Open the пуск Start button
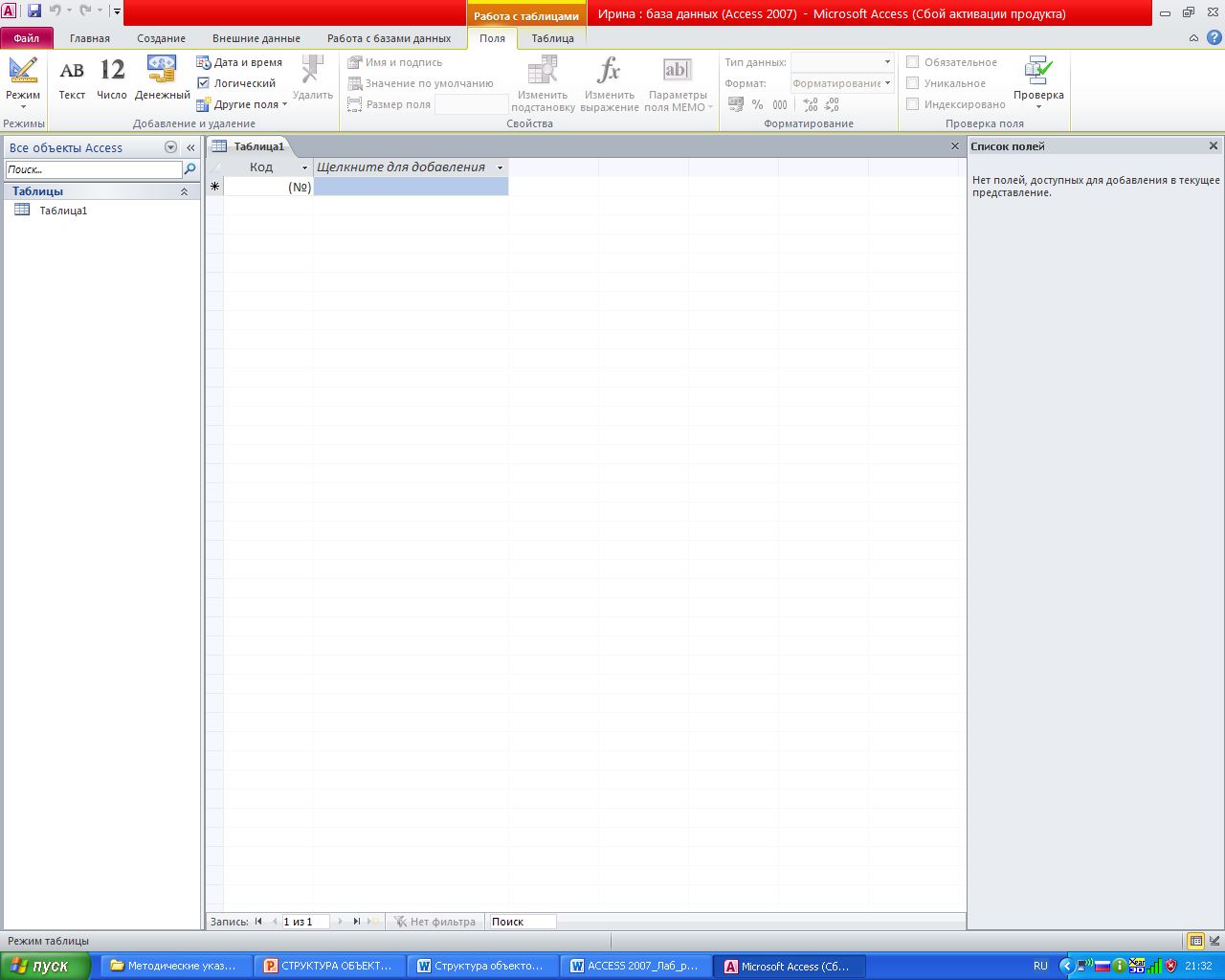The height and width of the screenshot is (980, 1225). (x=45, y=967)
